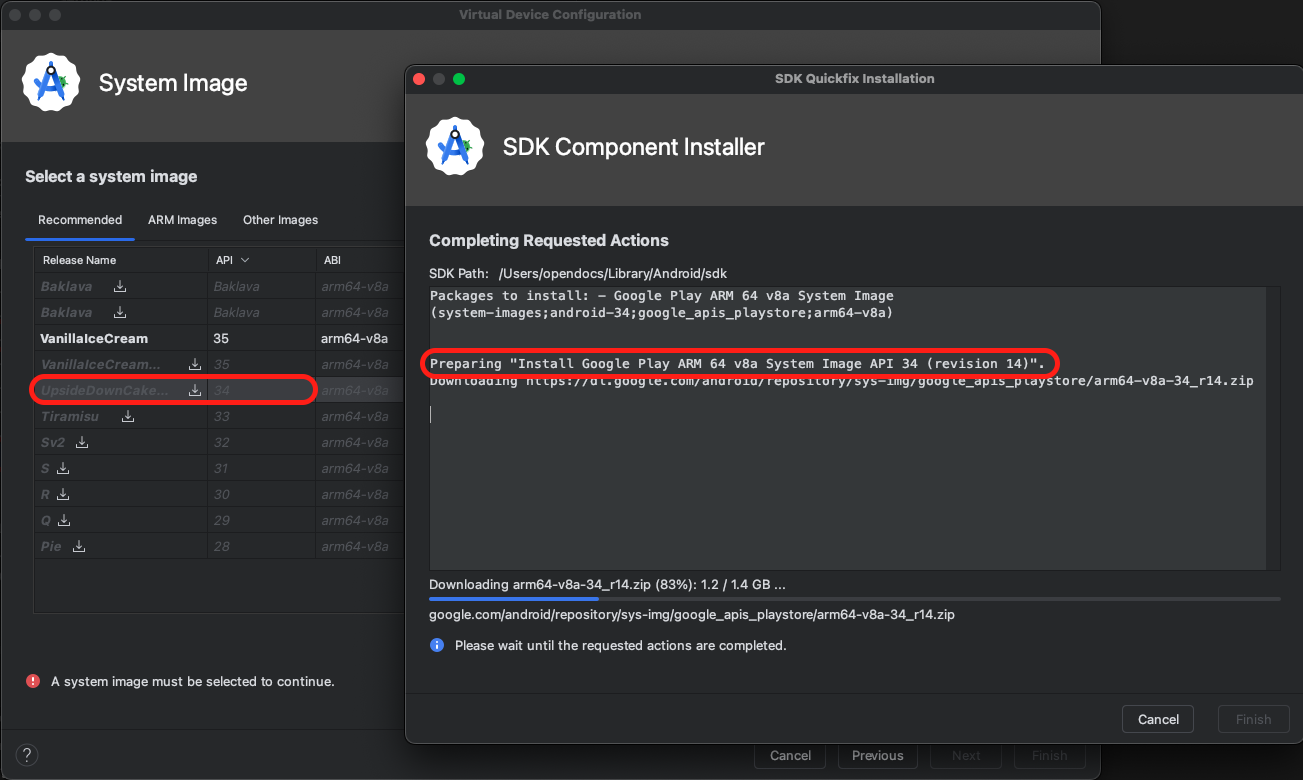Click Cancel in Virtual Device Configuration window

click(790, 756)
